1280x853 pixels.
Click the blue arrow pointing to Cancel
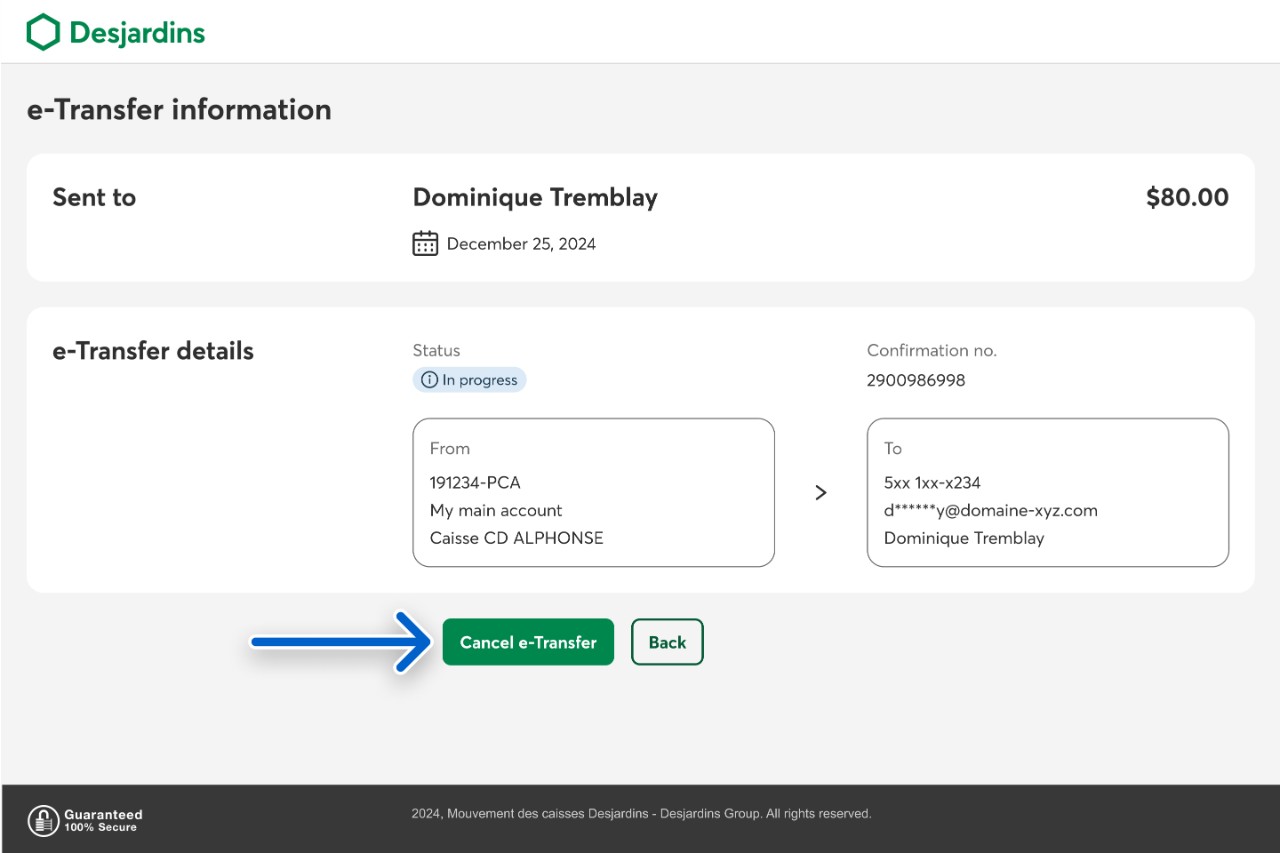click(340, 642)
